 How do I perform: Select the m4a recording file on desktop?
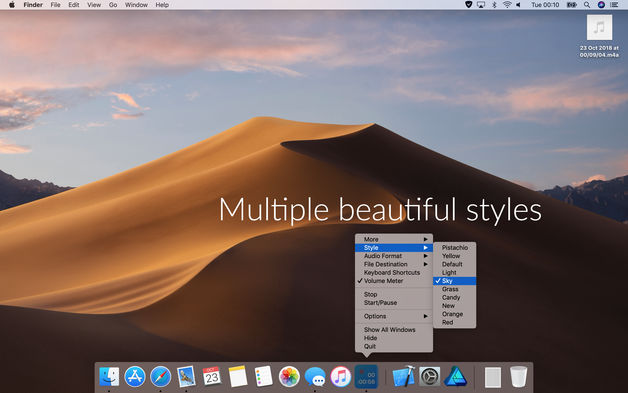599,36
